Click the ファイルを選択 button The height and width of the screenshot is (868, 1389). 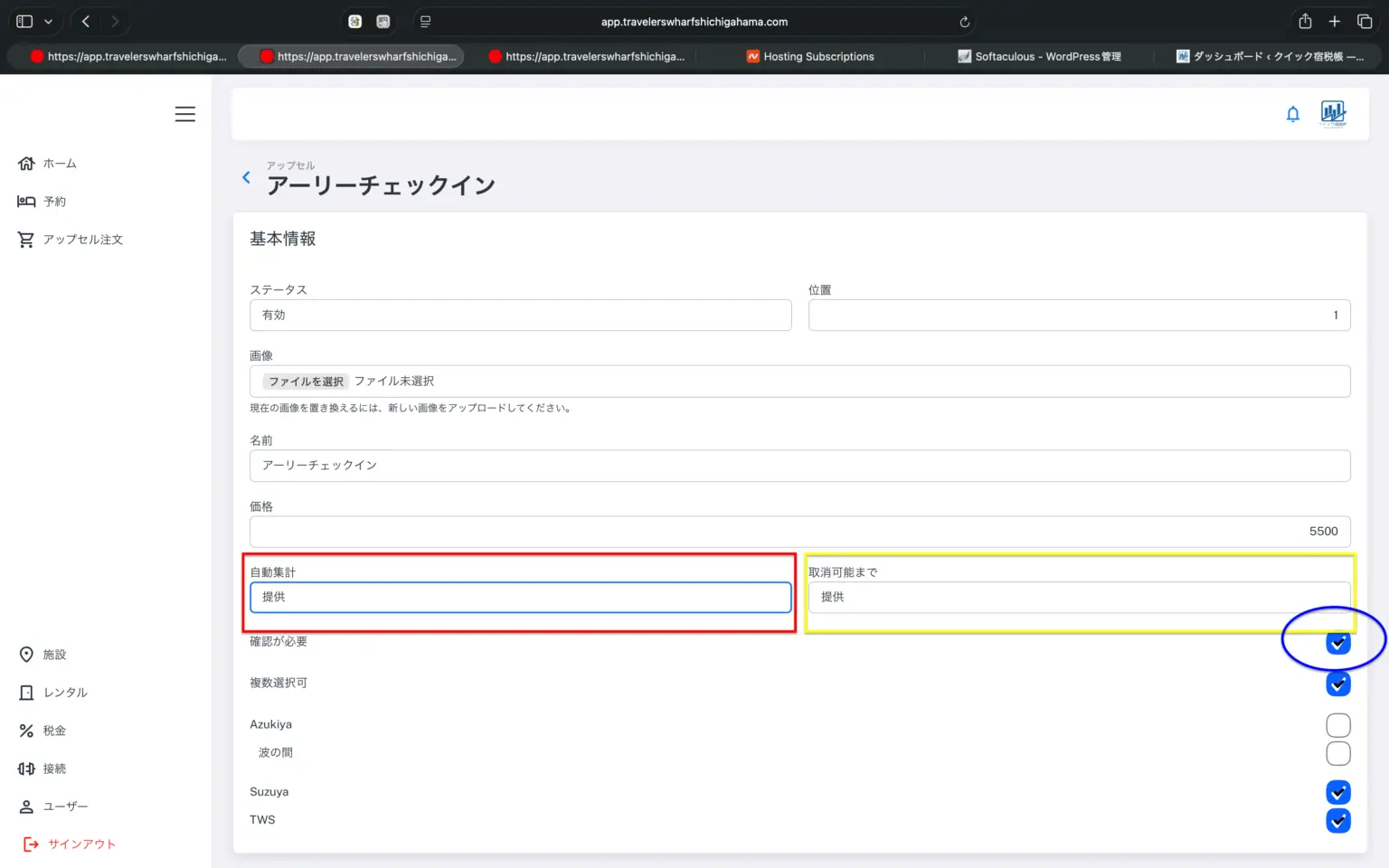[x=306, y=382]
